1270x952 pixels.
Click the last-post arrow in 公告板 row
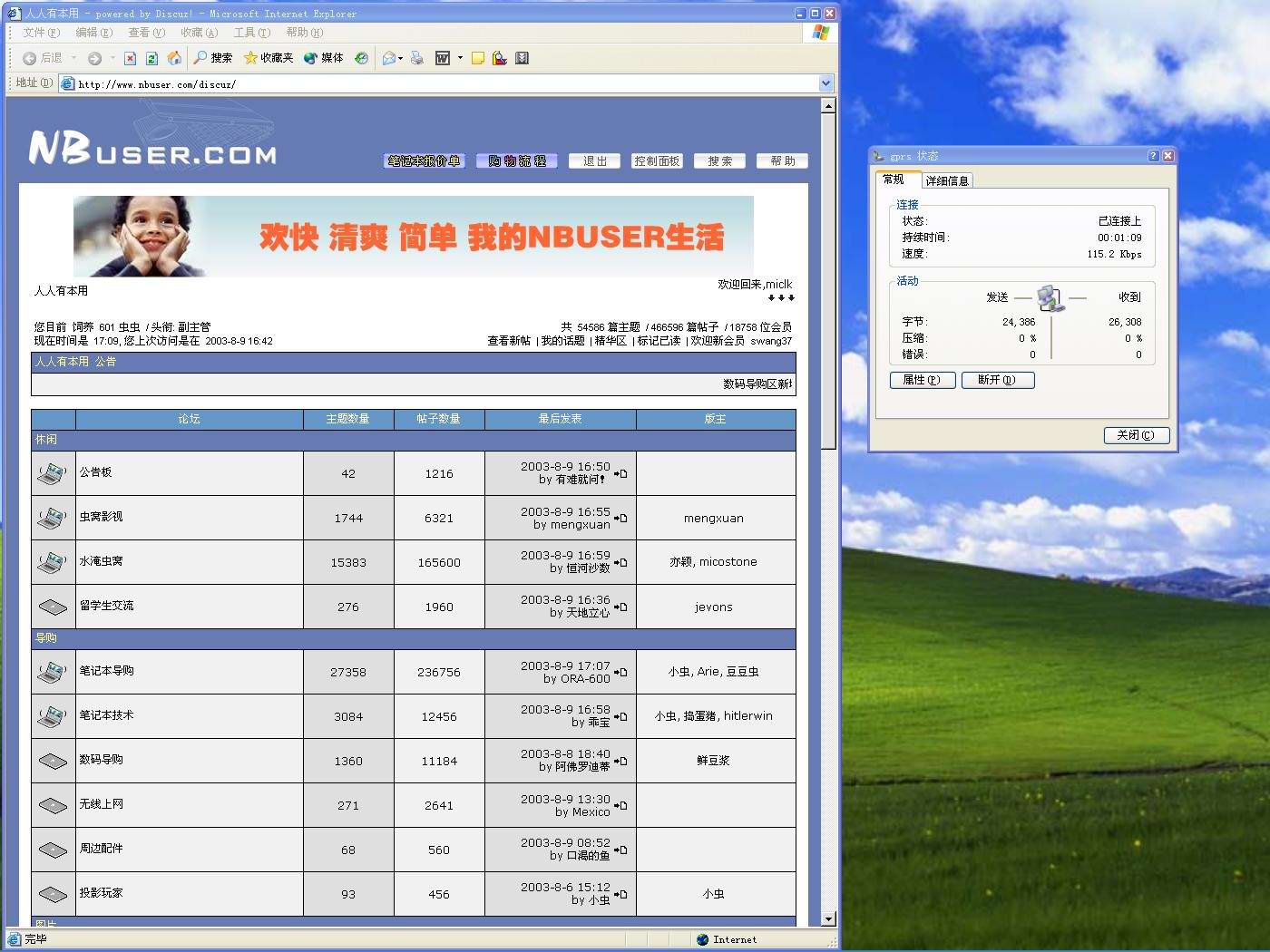620,473
